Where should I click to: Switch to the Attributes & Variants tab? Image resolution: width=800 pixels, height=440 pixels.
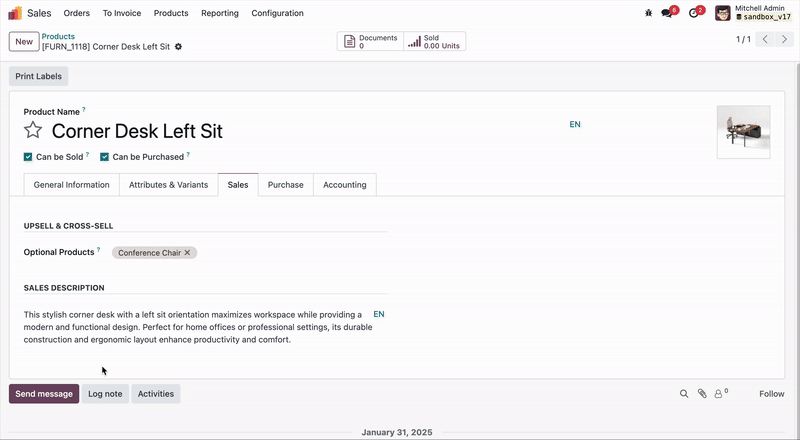pos(168,185)
